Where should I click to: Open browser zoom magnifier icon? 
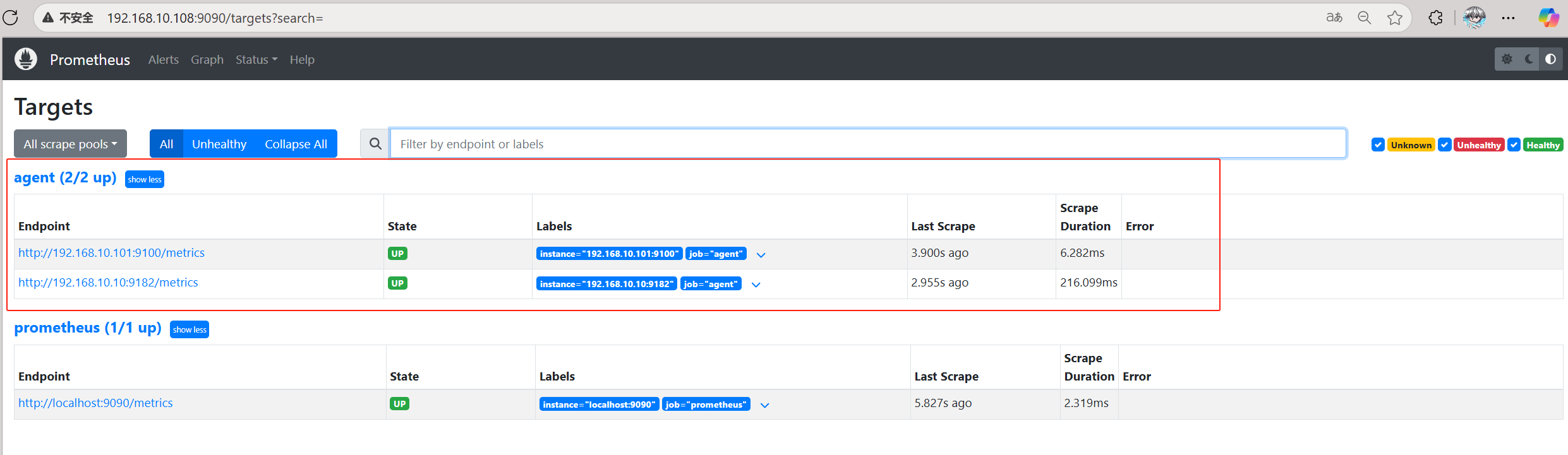[1365, 18]
